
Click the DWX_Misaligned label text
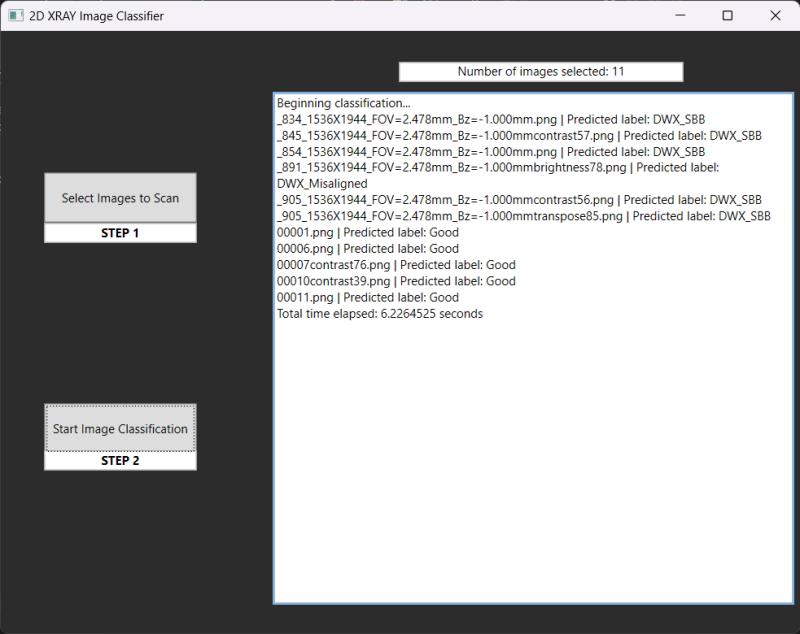pos(322,184)
